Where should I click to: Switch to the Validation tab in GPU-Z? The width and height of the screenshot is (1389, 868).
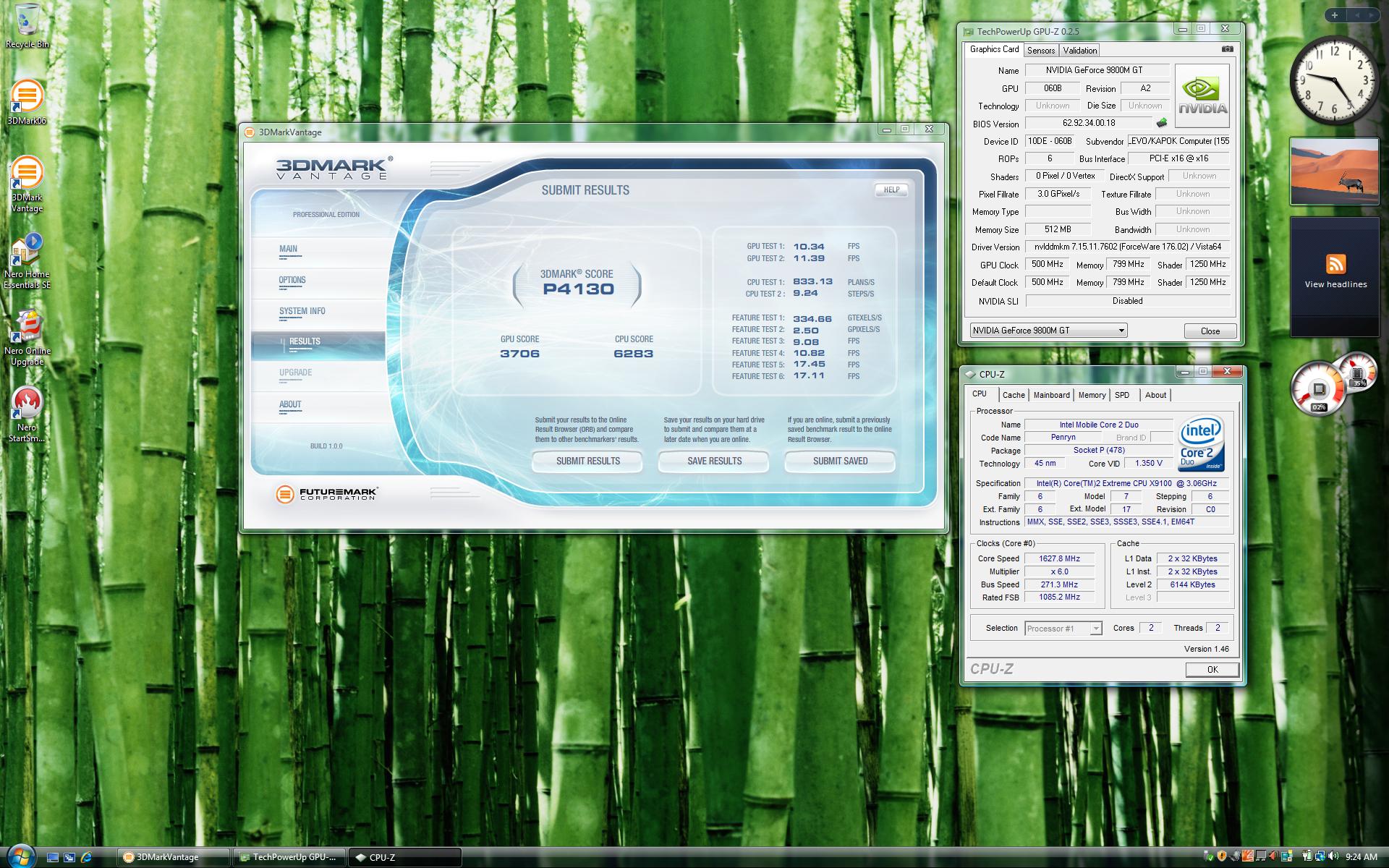point(1079,51)
